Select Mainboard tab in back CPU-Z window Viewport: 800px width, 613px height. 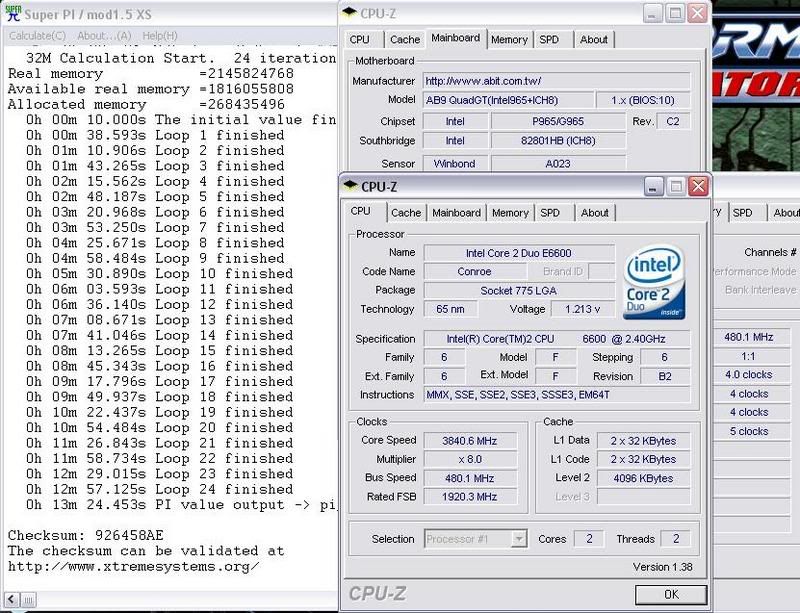click(x=456, y=38)
